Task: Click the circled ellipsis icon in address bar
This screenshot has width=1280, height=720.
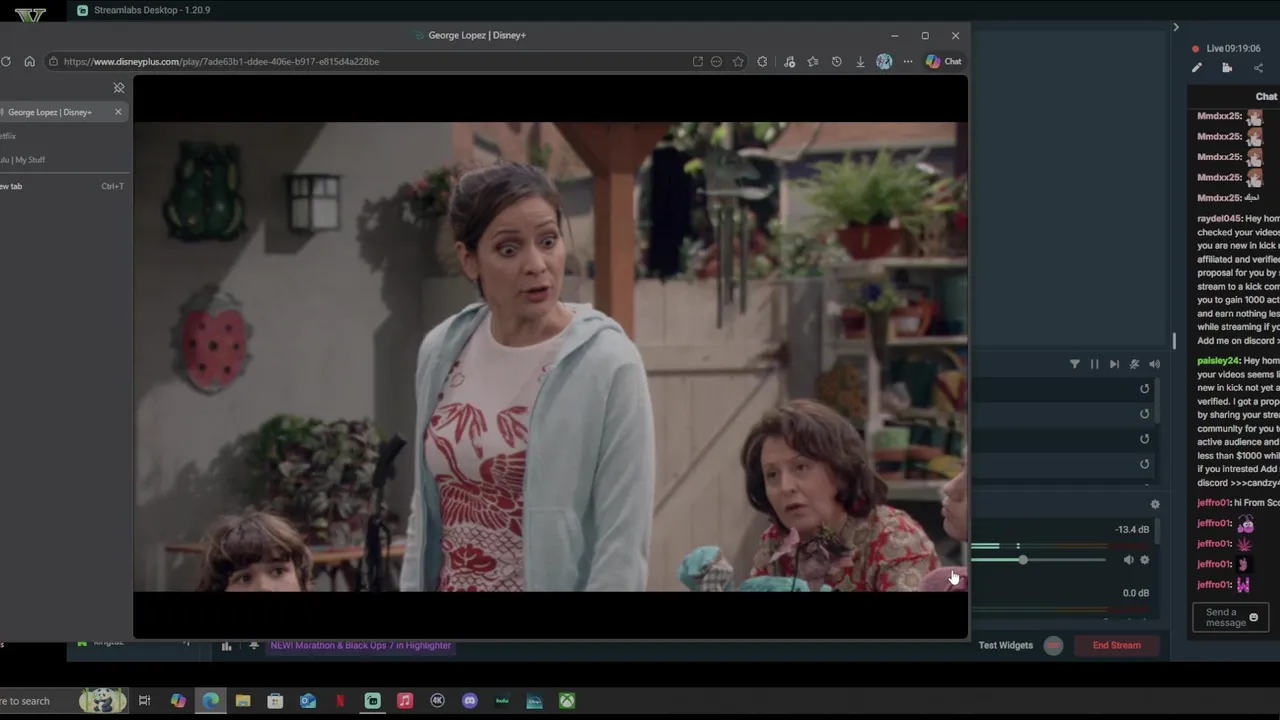Action: coord(716,61)
